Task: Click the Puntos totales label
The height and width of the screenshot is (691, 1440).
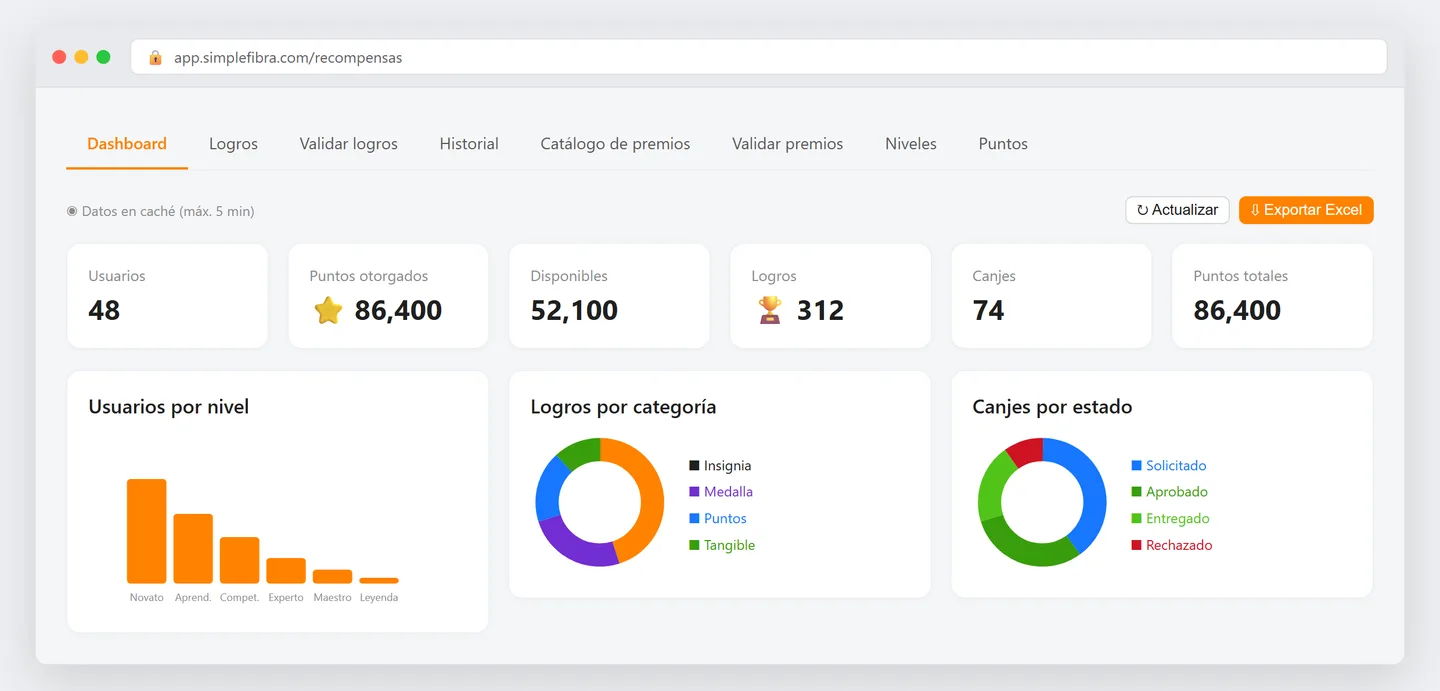Action: [x=1240, y=276]
